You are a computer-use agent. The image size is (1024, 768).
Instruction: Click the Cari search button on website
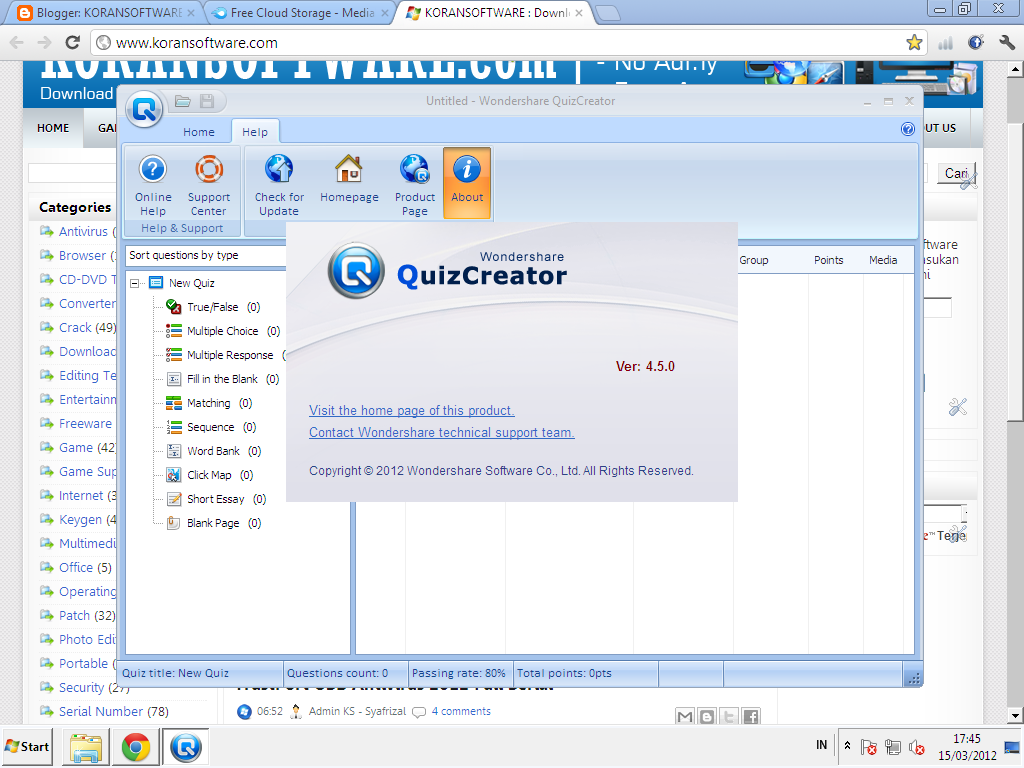956,173
